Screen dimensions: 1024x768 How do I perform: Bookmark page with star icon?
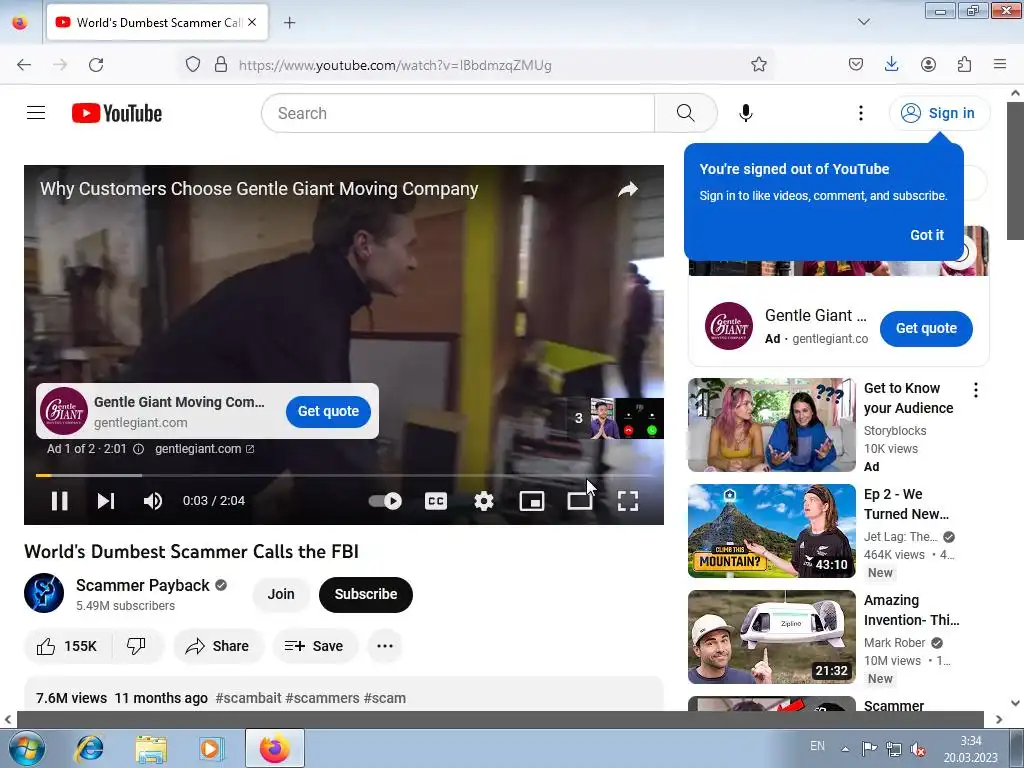pyautogui.click(x=758, y=65)
